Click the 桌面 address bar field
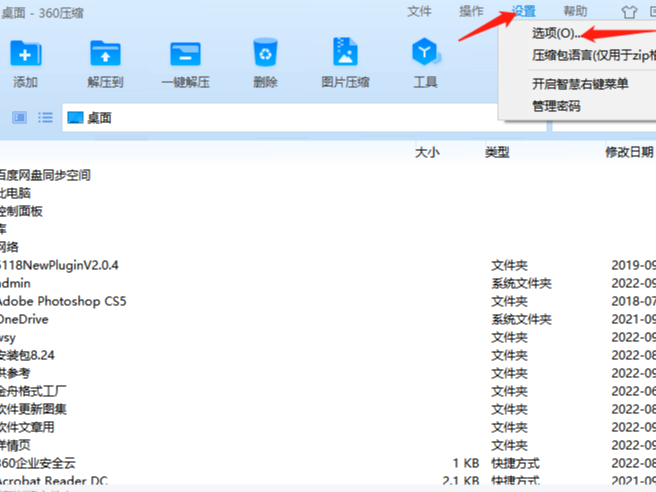This screenshot has width=656, height=492. point(304,118)
